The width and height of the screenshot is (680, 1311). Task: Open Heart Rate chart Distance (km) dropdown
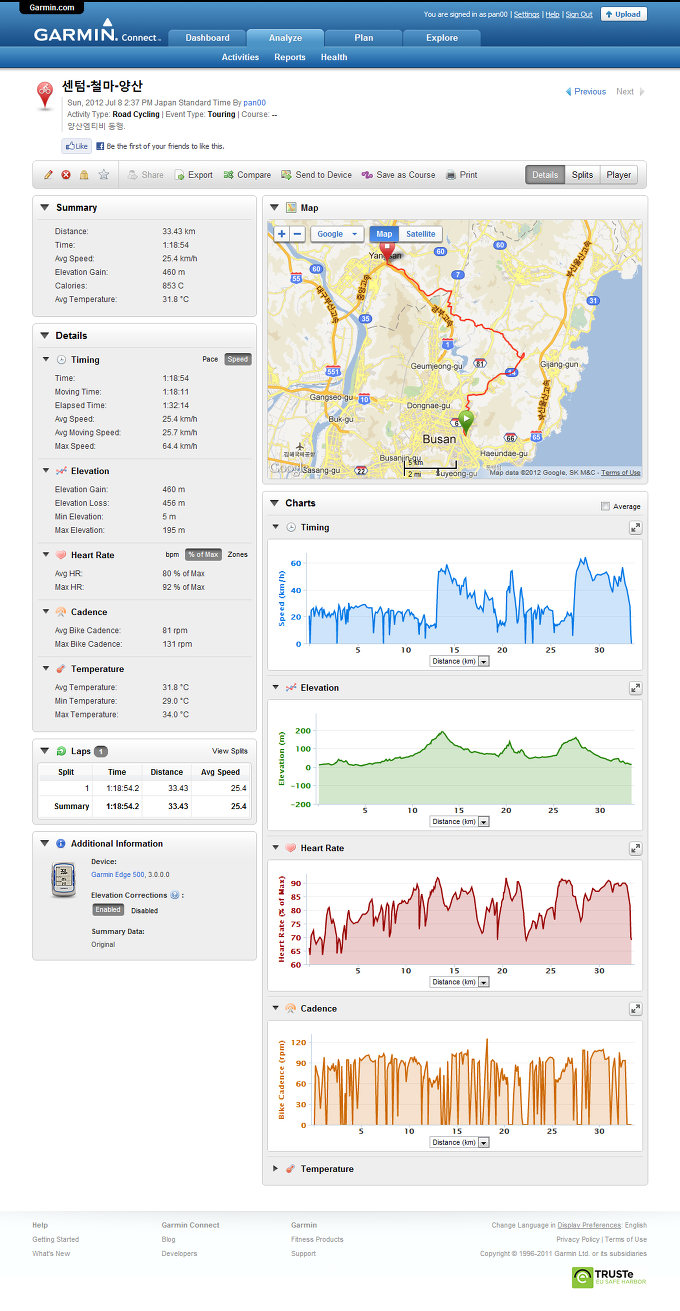[x=459, y=982]
